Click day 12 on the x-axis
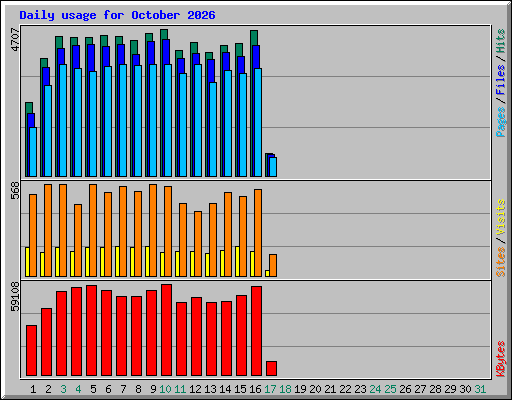The width and height of the screenshot is (512, 400). [x=195, y=389]
